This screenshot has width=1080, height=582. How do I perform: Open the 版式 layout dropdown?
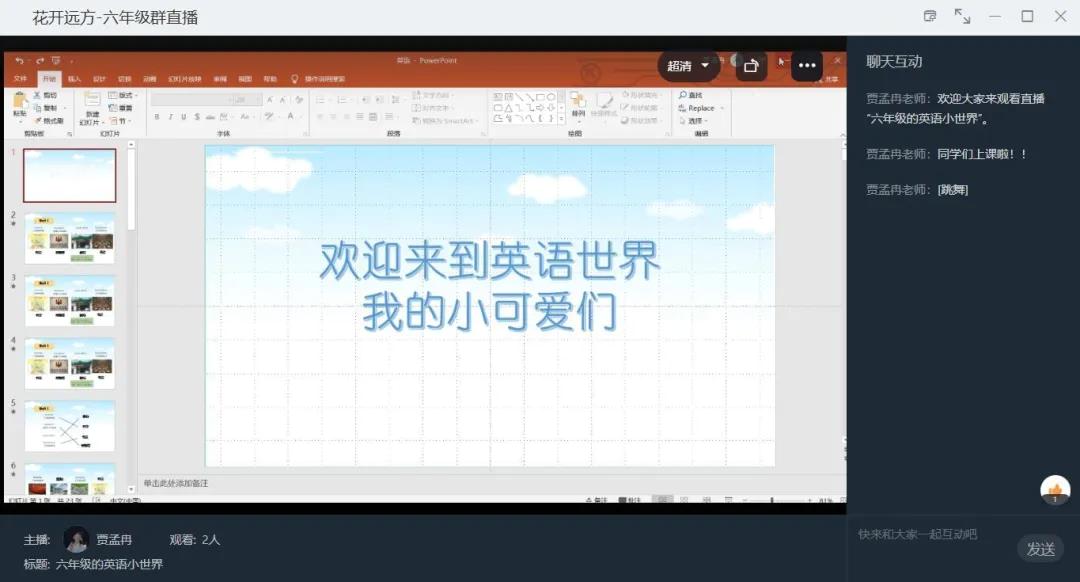(124, 95)
